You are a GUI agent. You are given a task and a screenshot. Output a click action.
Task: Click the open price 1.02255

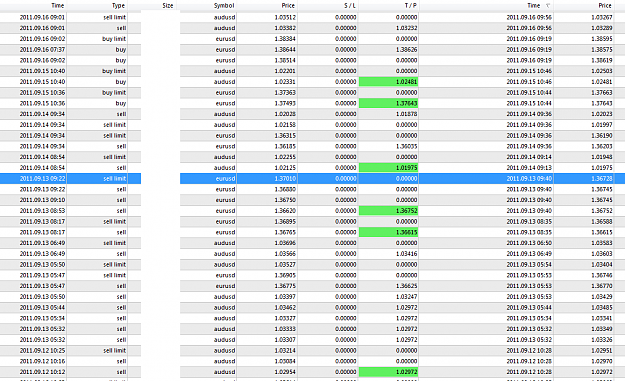coord(285,157)
